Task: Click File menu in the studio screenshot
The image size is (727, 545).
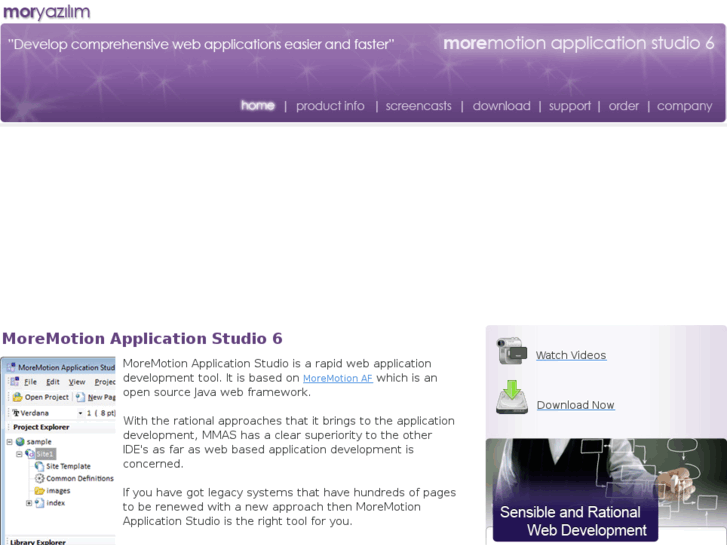Action: coord(30,382)
